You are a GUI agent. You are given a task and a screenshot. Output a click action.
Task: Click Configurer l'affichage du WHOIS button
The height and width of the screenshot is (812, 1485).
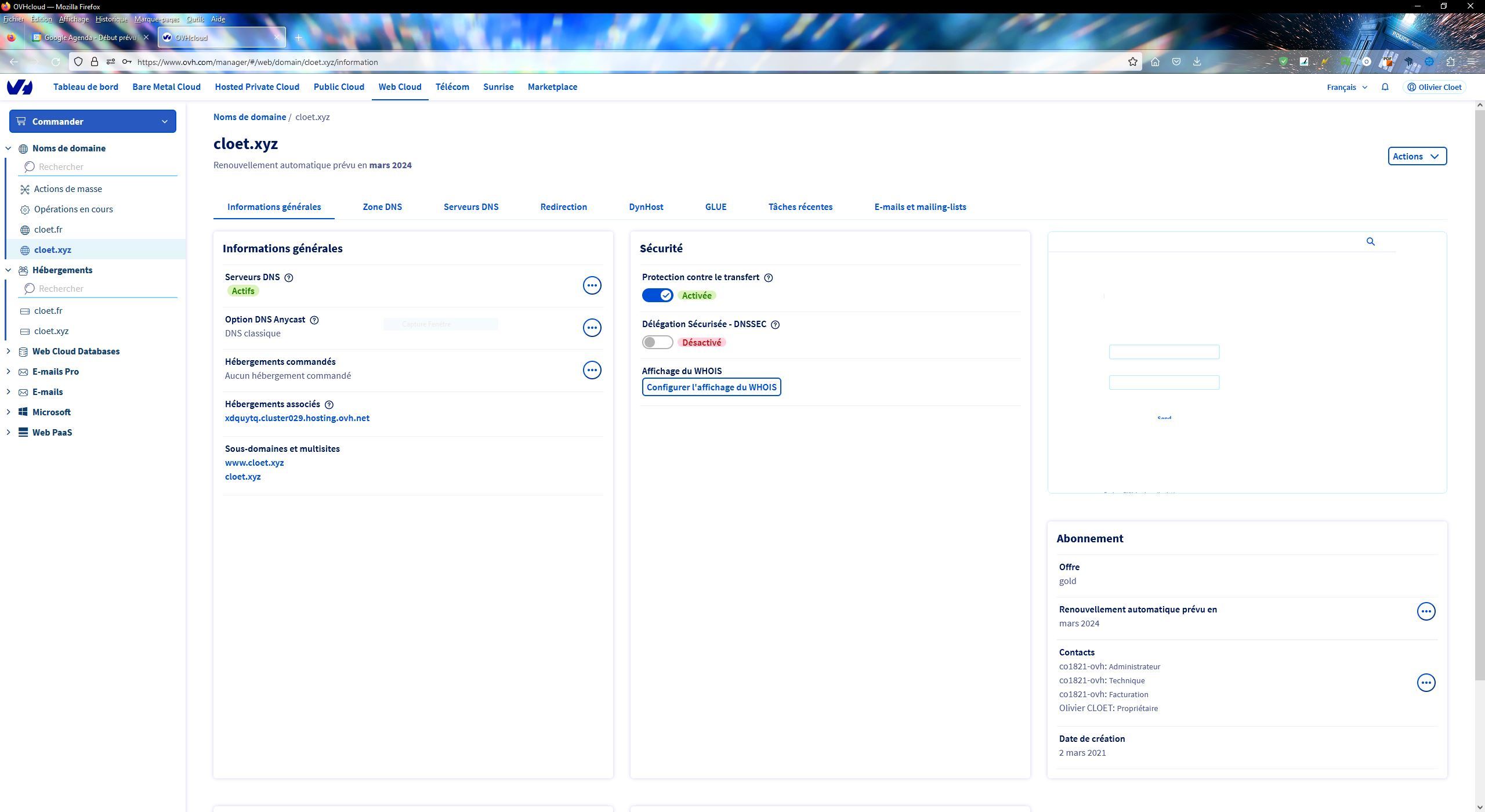pyautogui.click(x=711, y=387)
